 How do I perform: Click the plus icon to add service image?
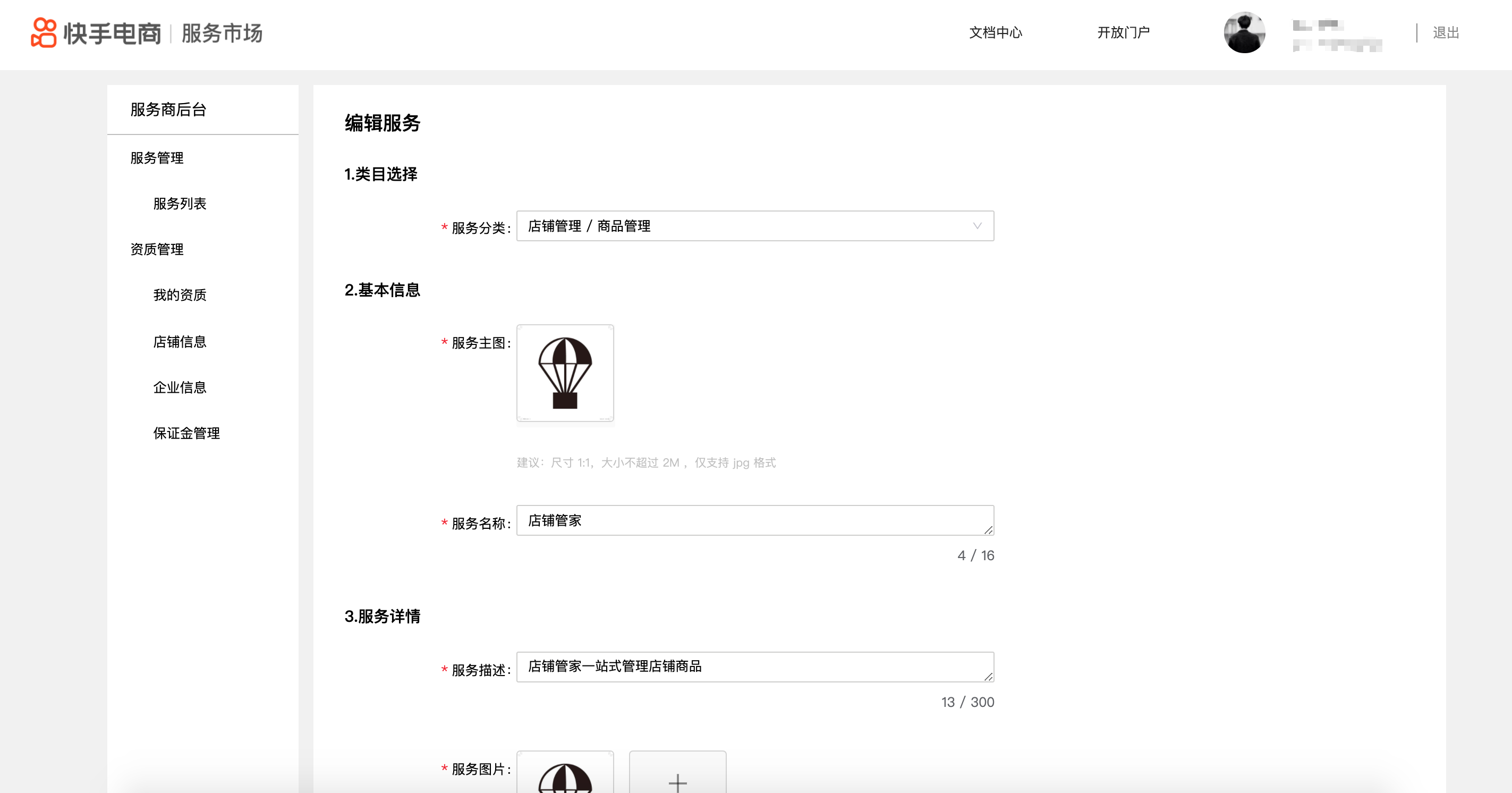click(x=677, y=782)
